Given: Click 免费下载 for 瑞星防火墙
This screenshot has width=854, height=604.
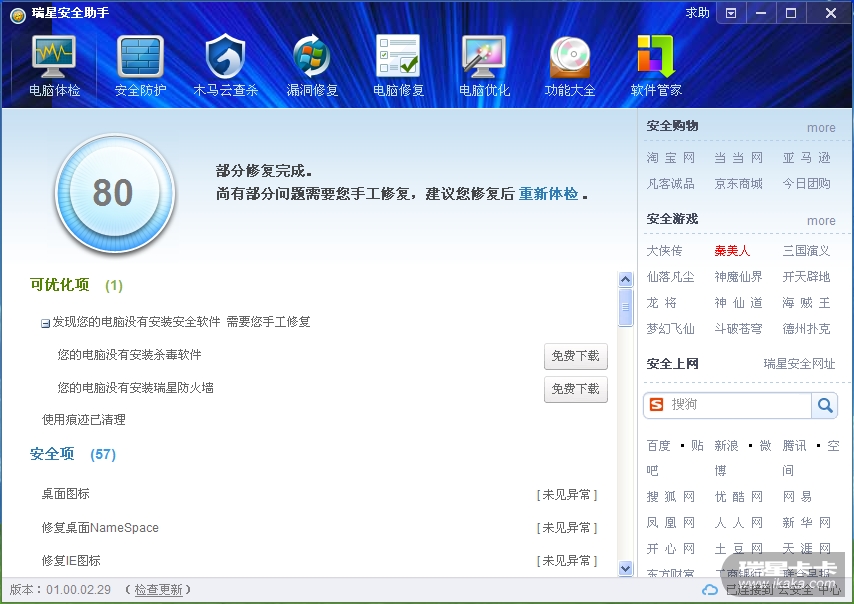Looking at the screenshot, I should tap(576, 389).
